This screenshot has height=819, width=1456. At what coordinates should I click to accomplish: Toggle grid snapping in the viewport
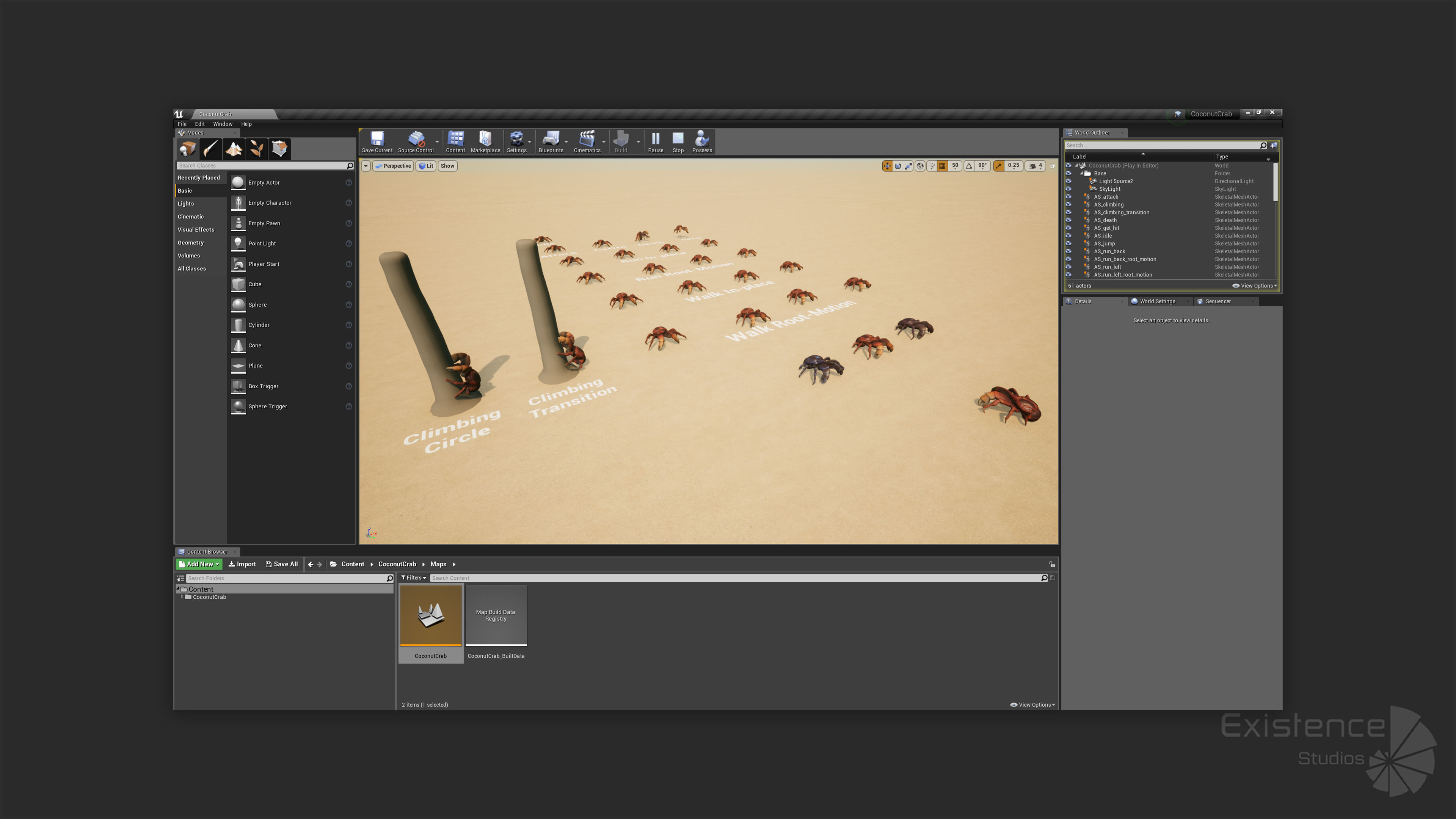pos(942,166)
